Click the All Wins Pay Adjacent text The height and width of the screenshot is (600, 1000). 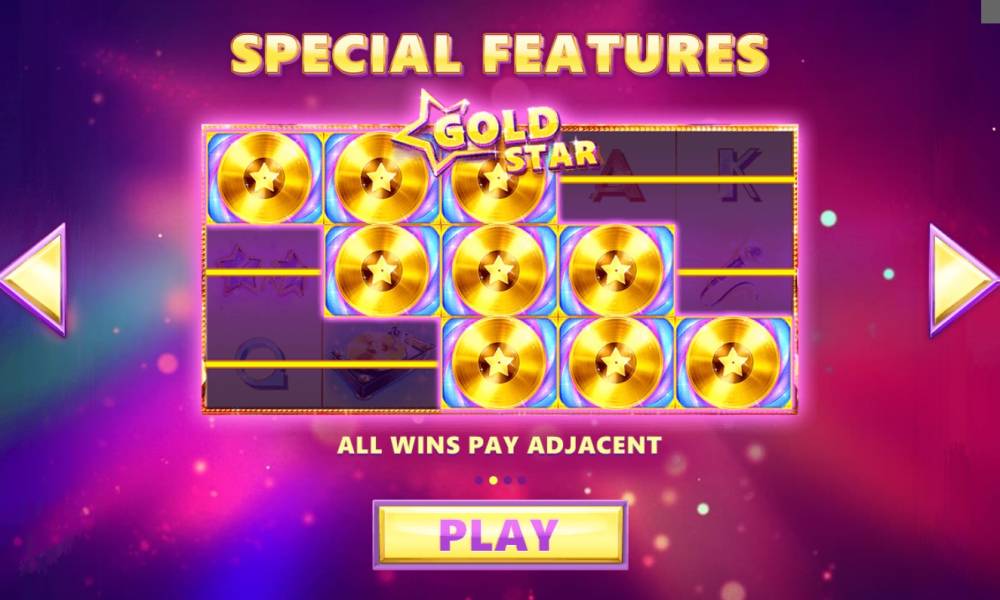tap(499, 444)
